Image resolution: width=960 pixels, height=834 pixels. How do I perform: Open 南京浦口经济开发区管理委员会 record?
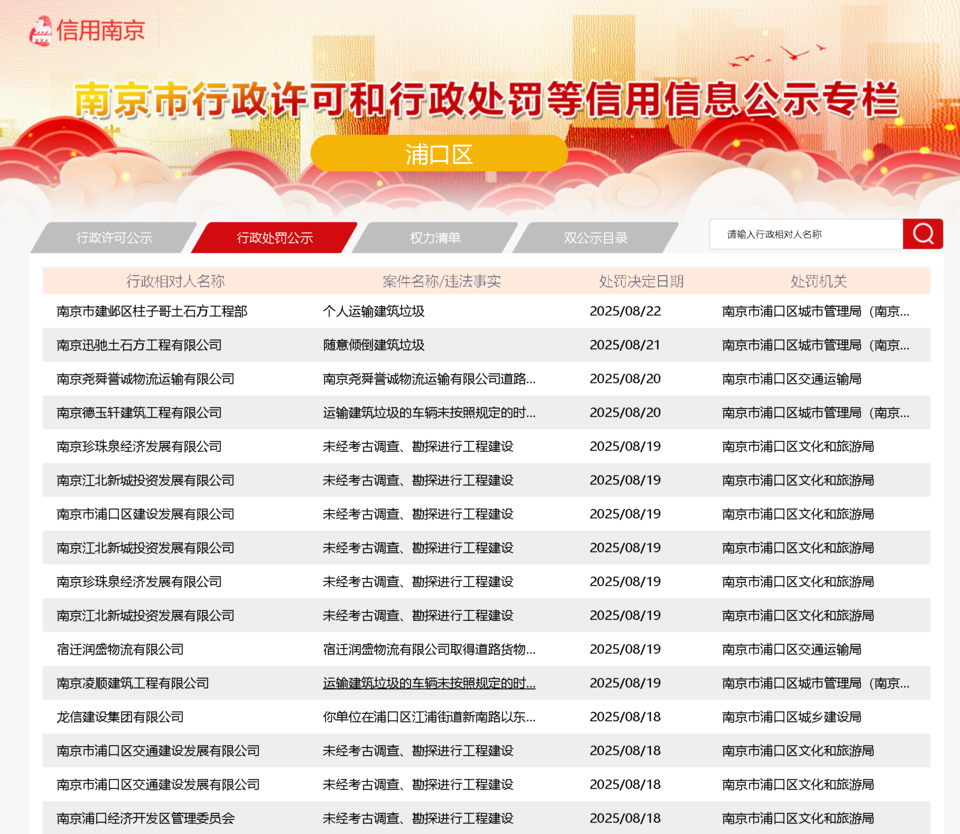click(145, 819)
